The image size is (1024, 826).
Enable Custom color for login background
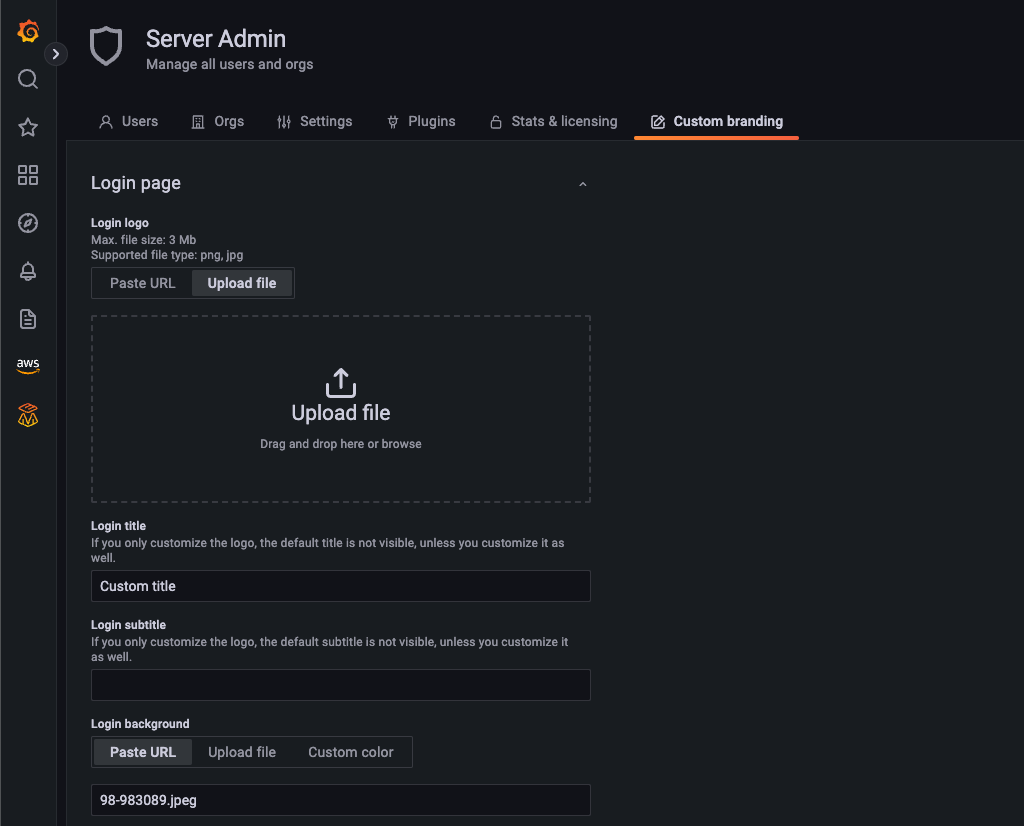tap(350, 751)
